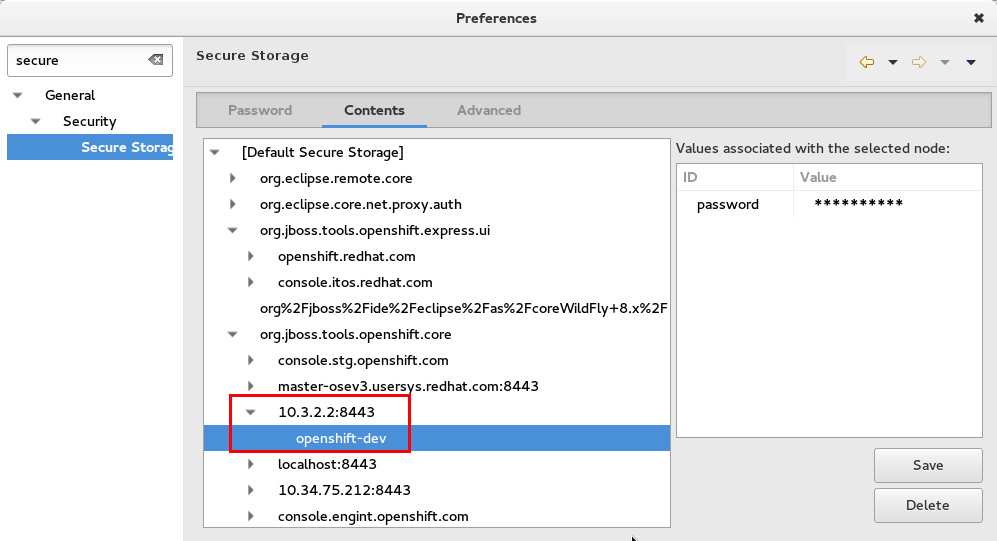Open the back history dropdown arrow
Viewport: 997px width, 541px height.
(x=893, y=62)
